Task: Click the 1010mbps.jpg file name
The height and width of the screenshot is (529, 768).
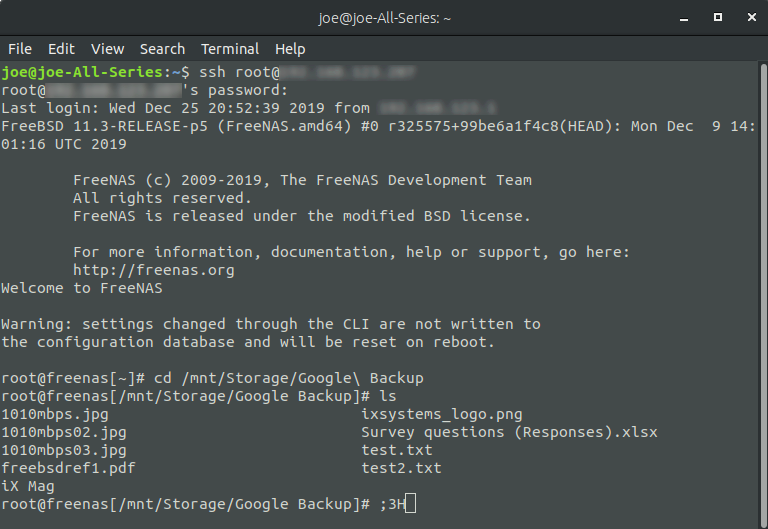Action: pyautogui.click(x=55, y=414)
